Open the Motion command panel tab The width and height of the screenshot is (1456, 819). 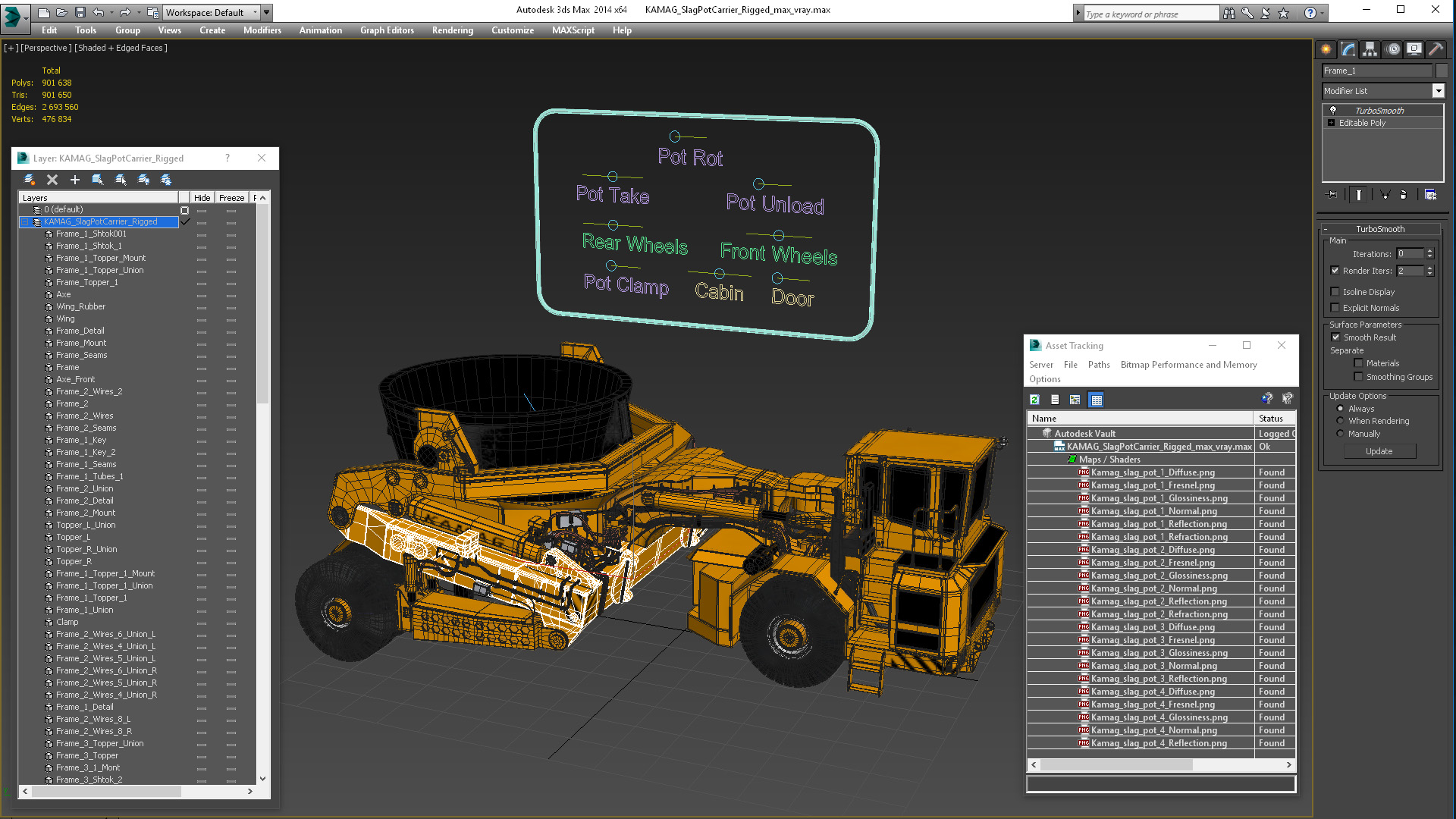1392,49
